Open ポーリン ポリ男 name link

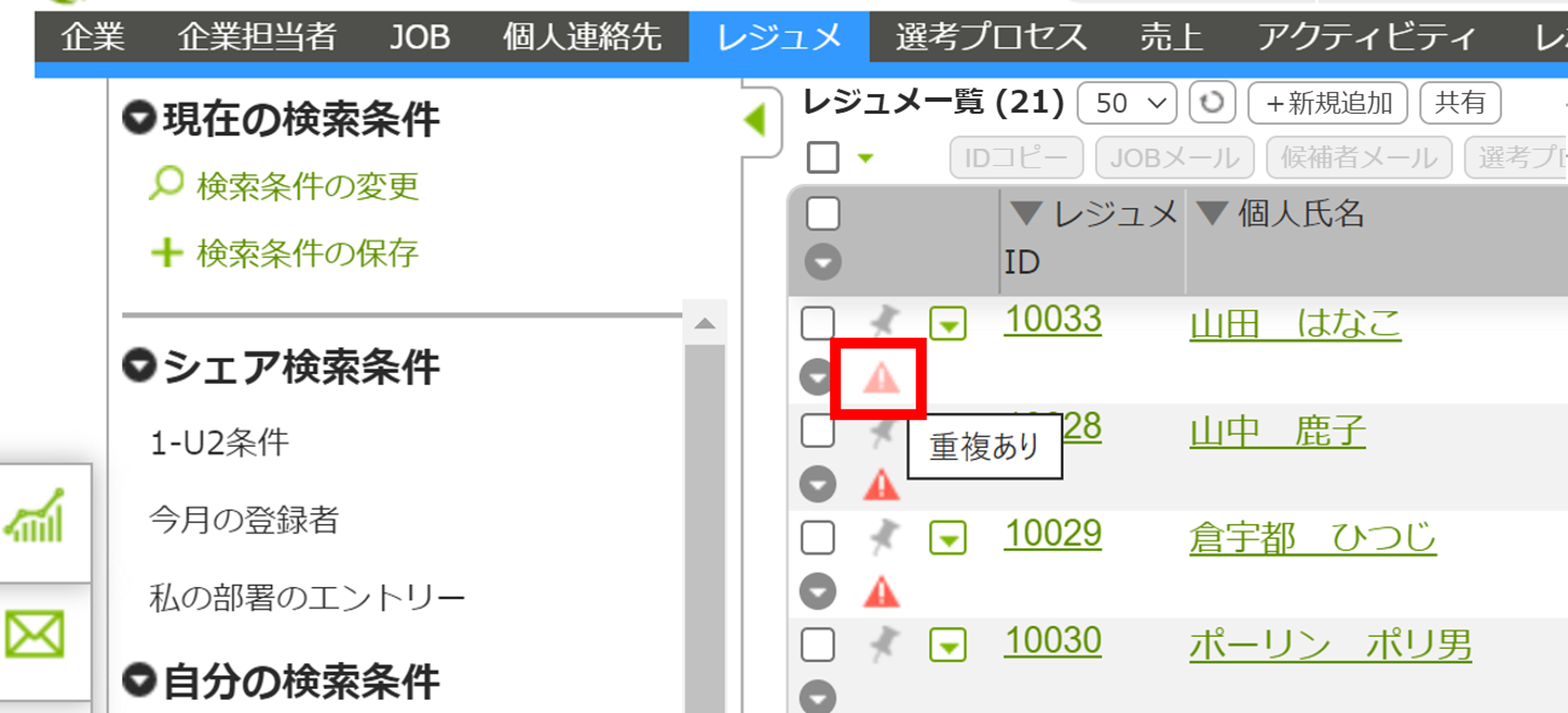[x=1331, y=645]
